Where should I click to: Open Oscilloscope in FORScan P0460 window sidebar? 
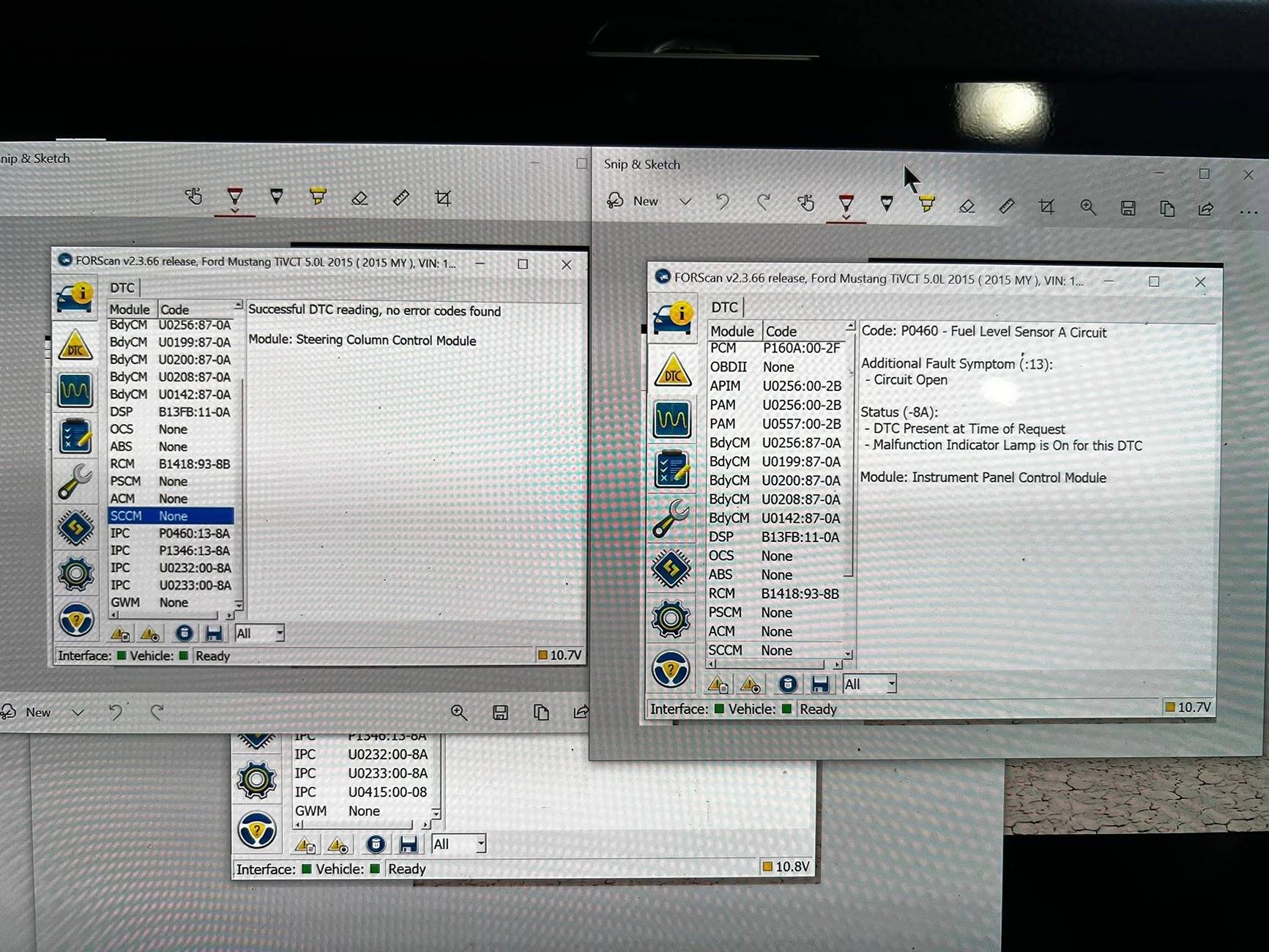(x=671, y=419)
